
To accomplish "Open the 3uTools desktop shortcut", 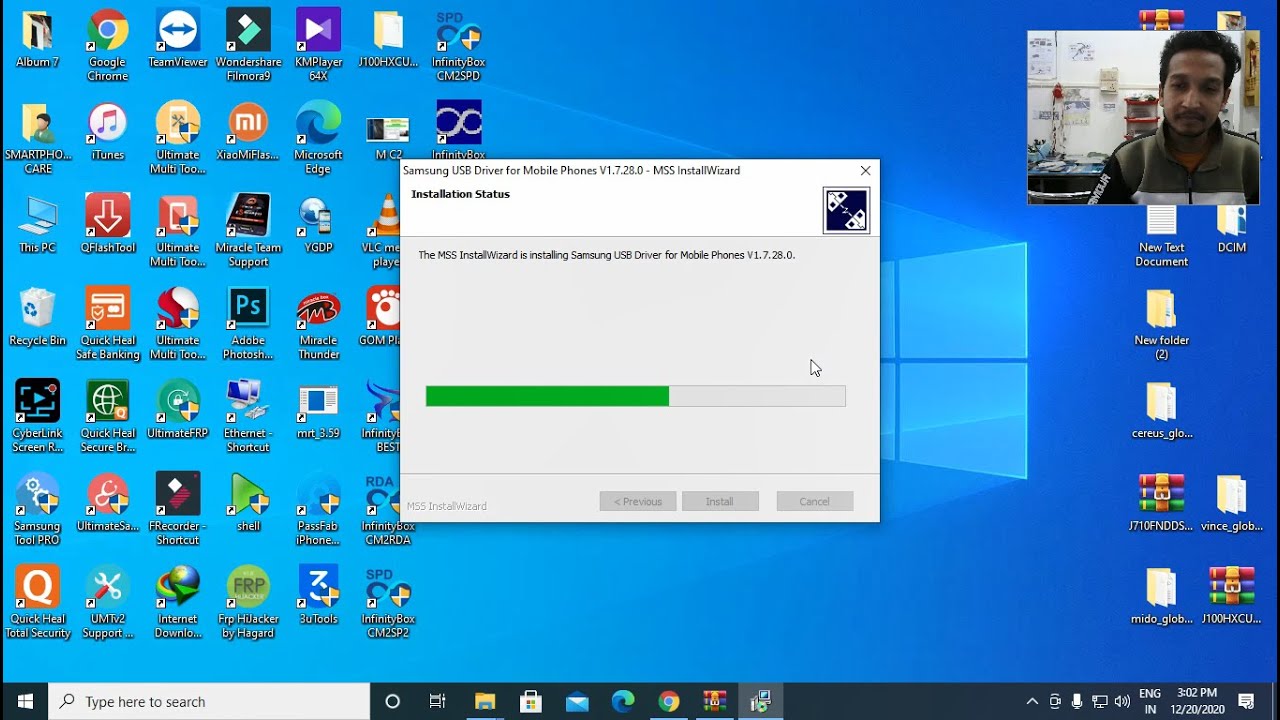I will pos(318,597).
